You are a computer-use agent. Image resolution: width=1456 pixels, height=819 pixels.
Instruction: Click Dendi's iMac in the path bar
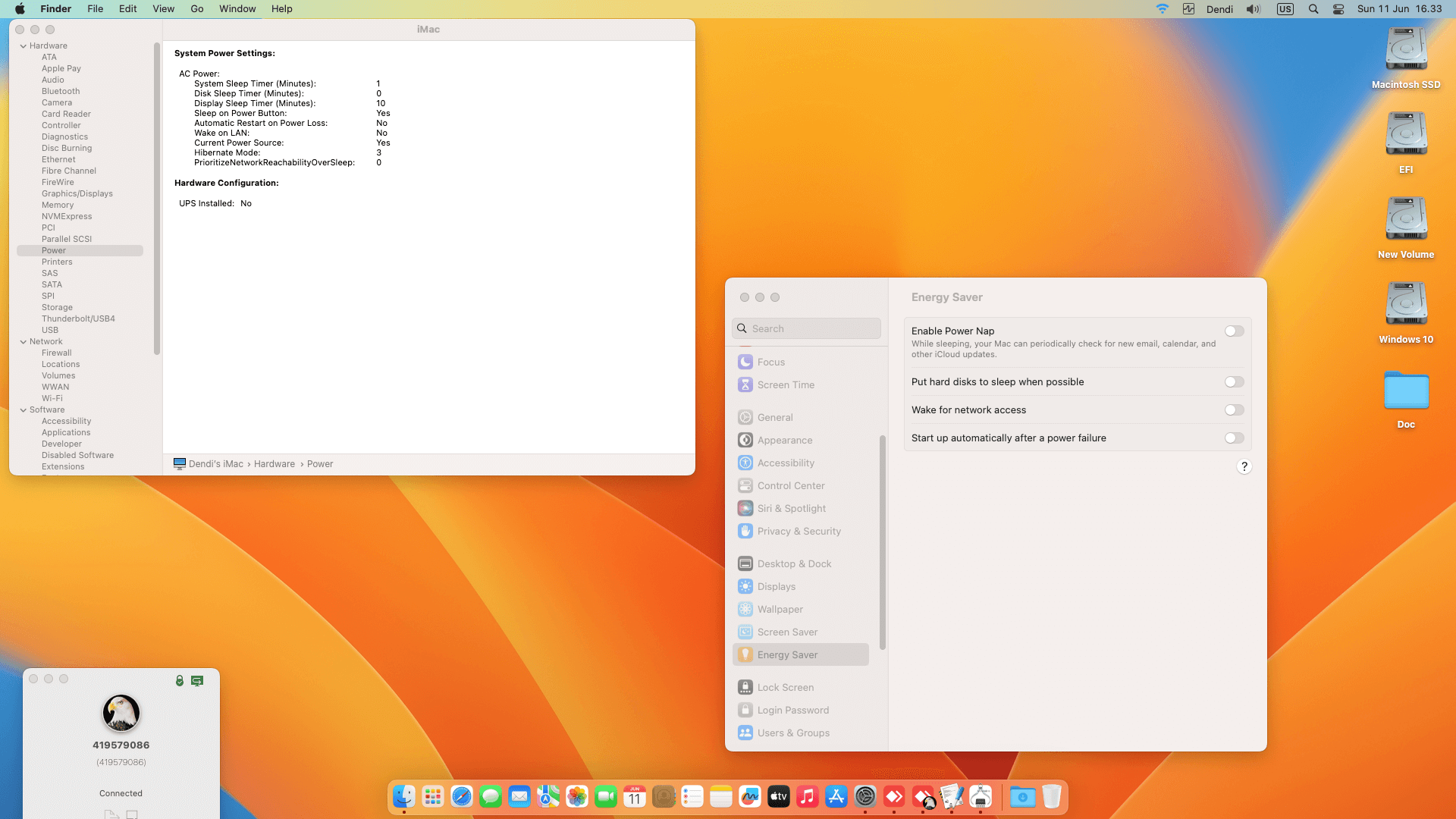[209, 464]
